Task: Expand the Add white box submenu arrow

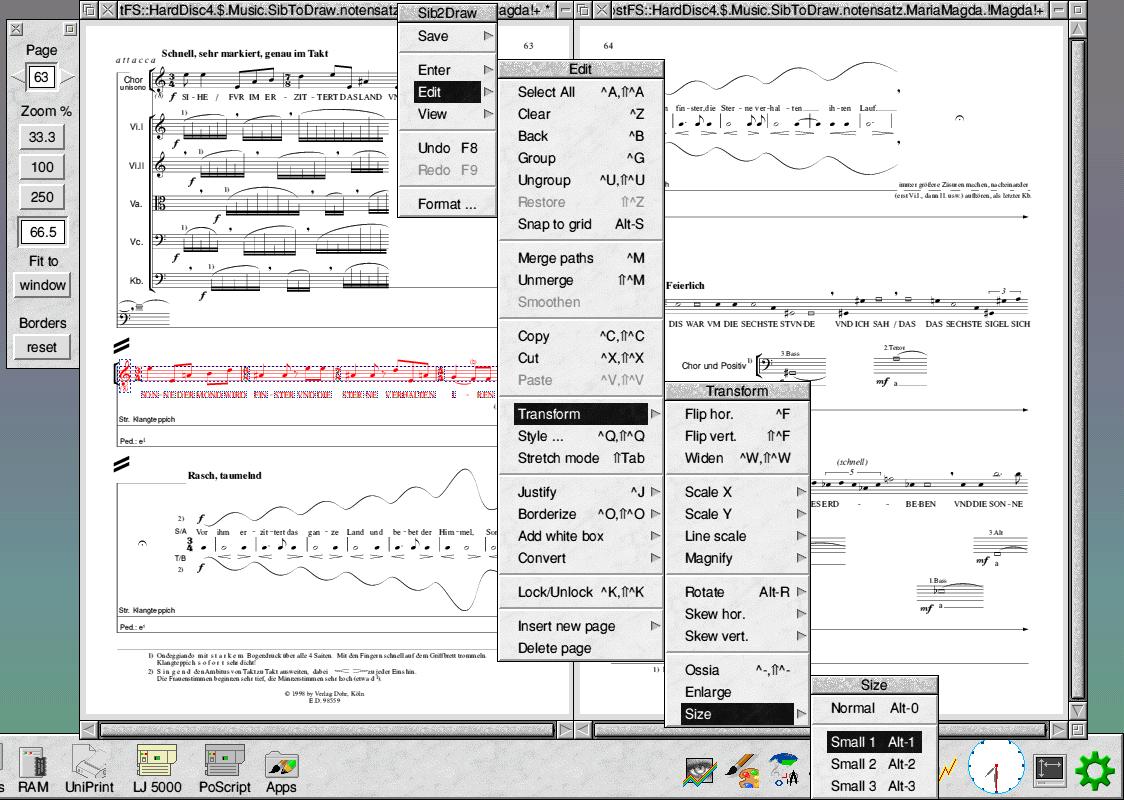Action: point(654,536)
